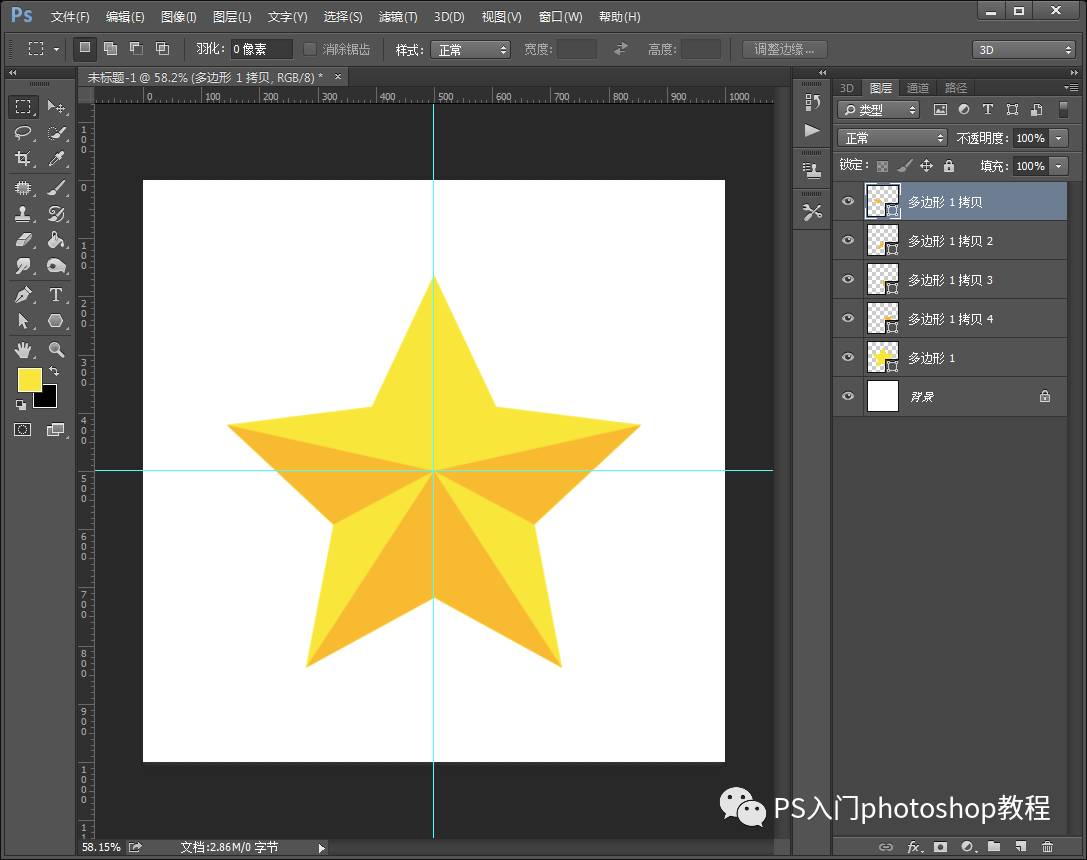Screen dimensions: 1087x860
Task: Lock all icon in layers panel
Action: click(949, 166)
